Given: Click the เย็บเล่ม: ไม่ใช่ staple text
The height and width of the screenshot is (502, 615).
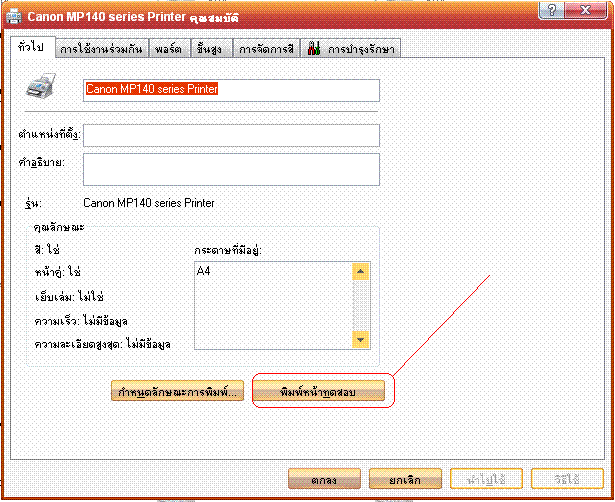Looking at the screenshot, I should 69,296.
